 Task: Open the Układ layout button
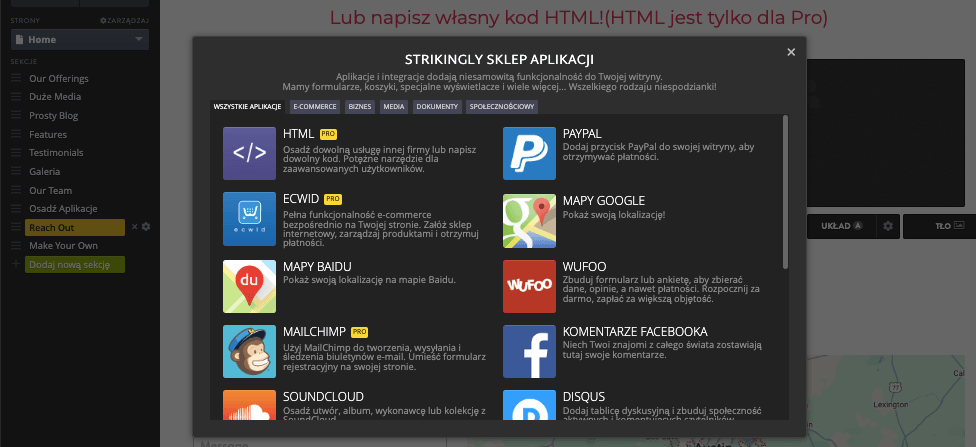[x=840, y=226]
